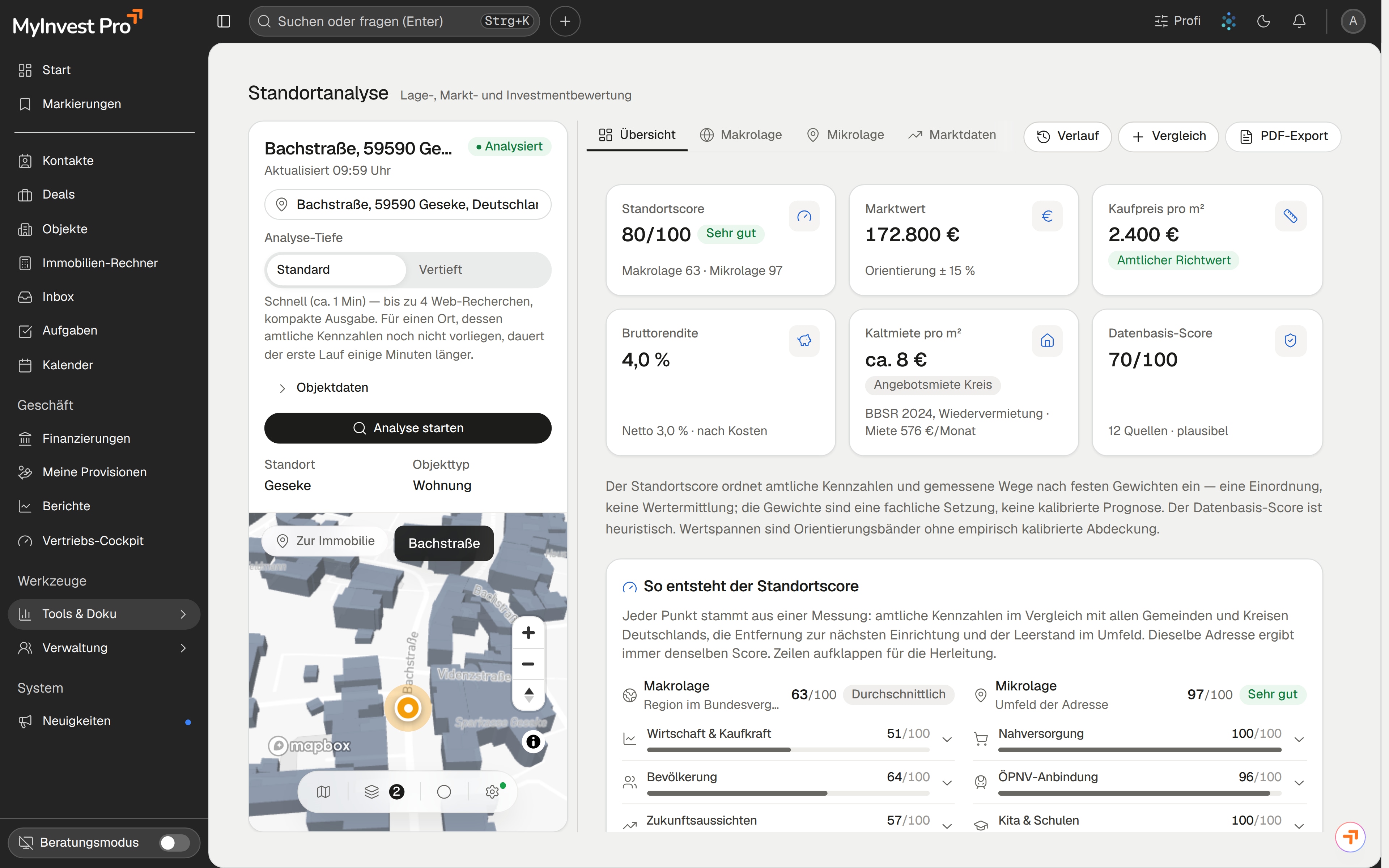Click the address input field Bachstraße

coord(408,204)
